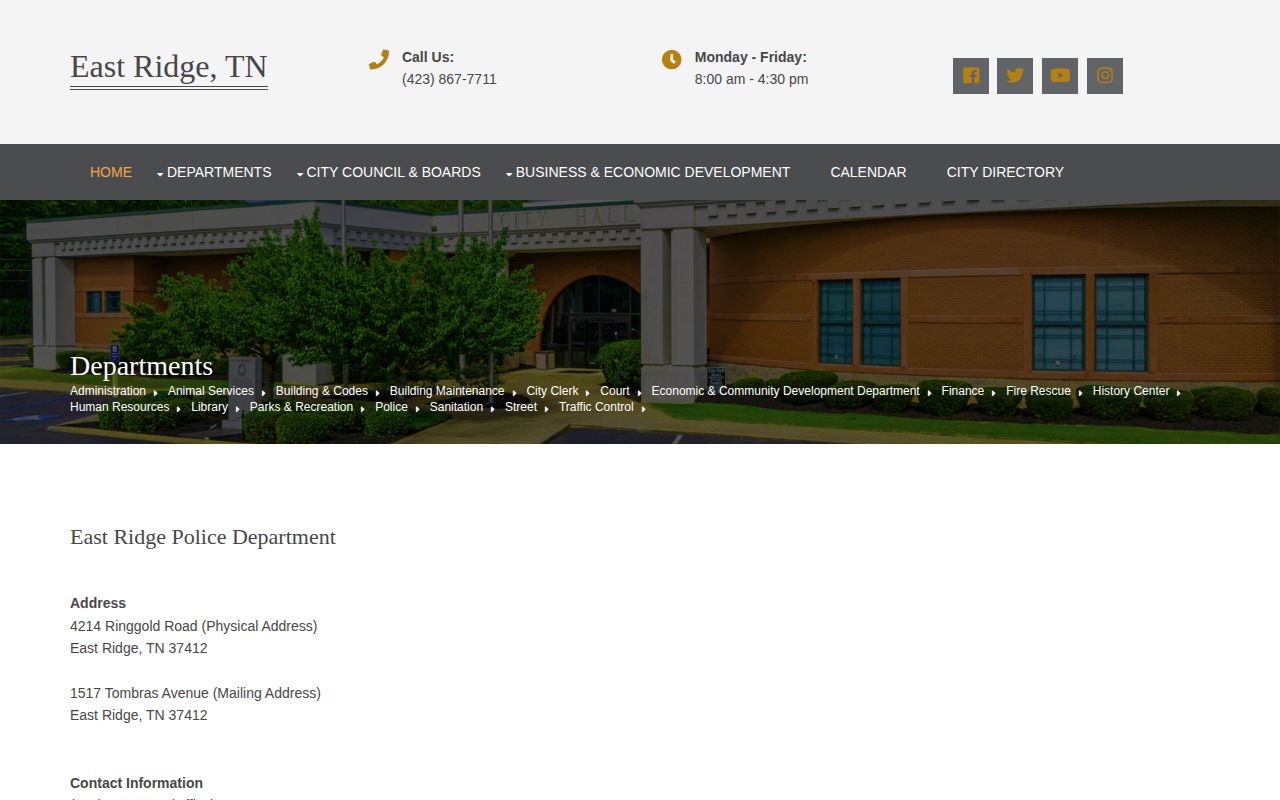Viewport: 1280px width, 800px height.
Task: Open the Animal Services department link
Action: coord(211,391)
